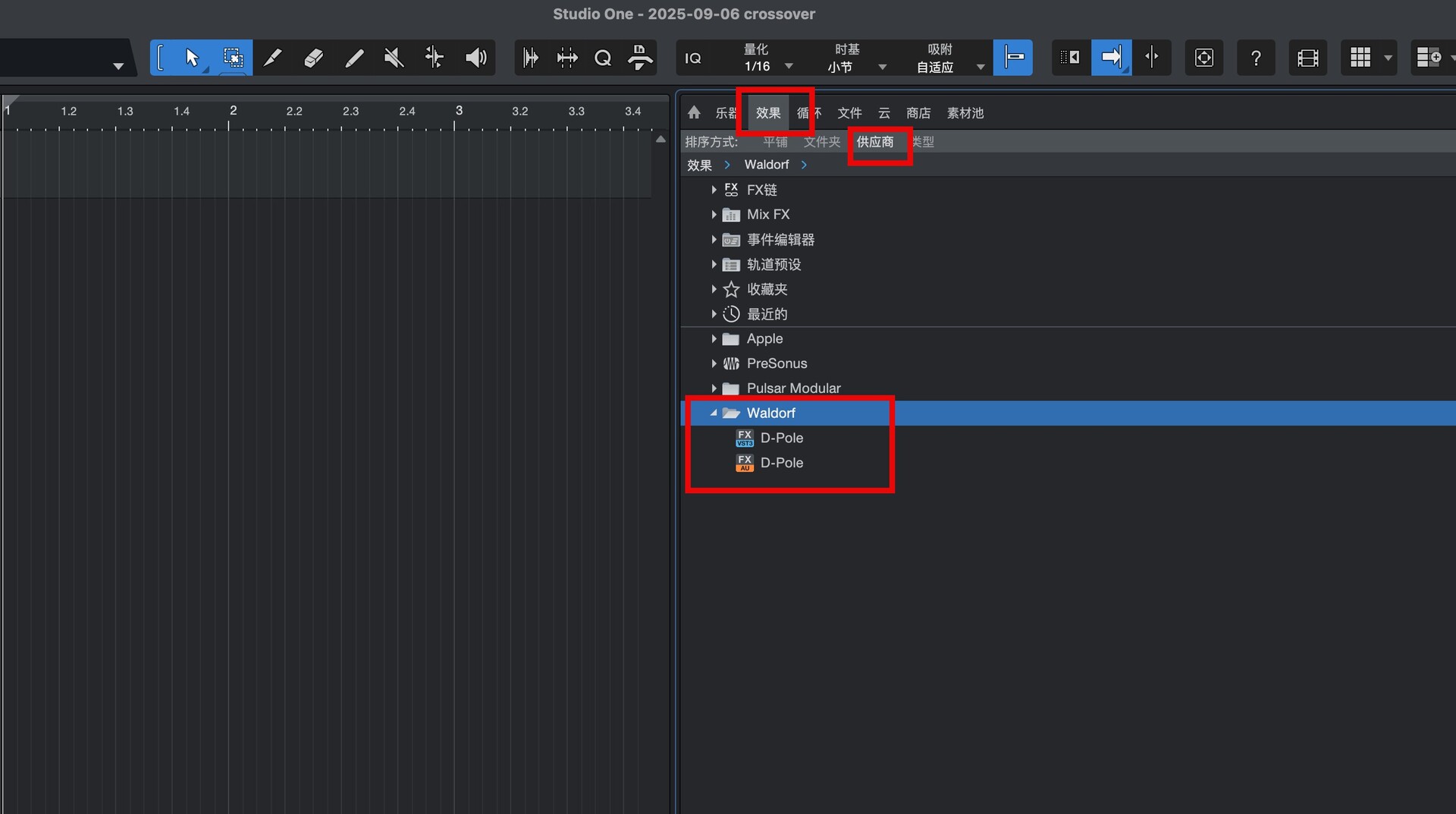Open the video player icon
This screenshot has width=1456, height=814.
1308,58
